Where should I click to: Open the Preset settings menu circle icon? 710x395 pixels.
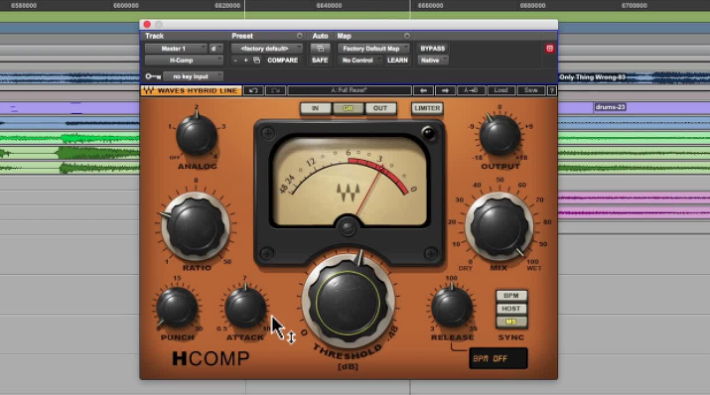(x=299, y=36)
